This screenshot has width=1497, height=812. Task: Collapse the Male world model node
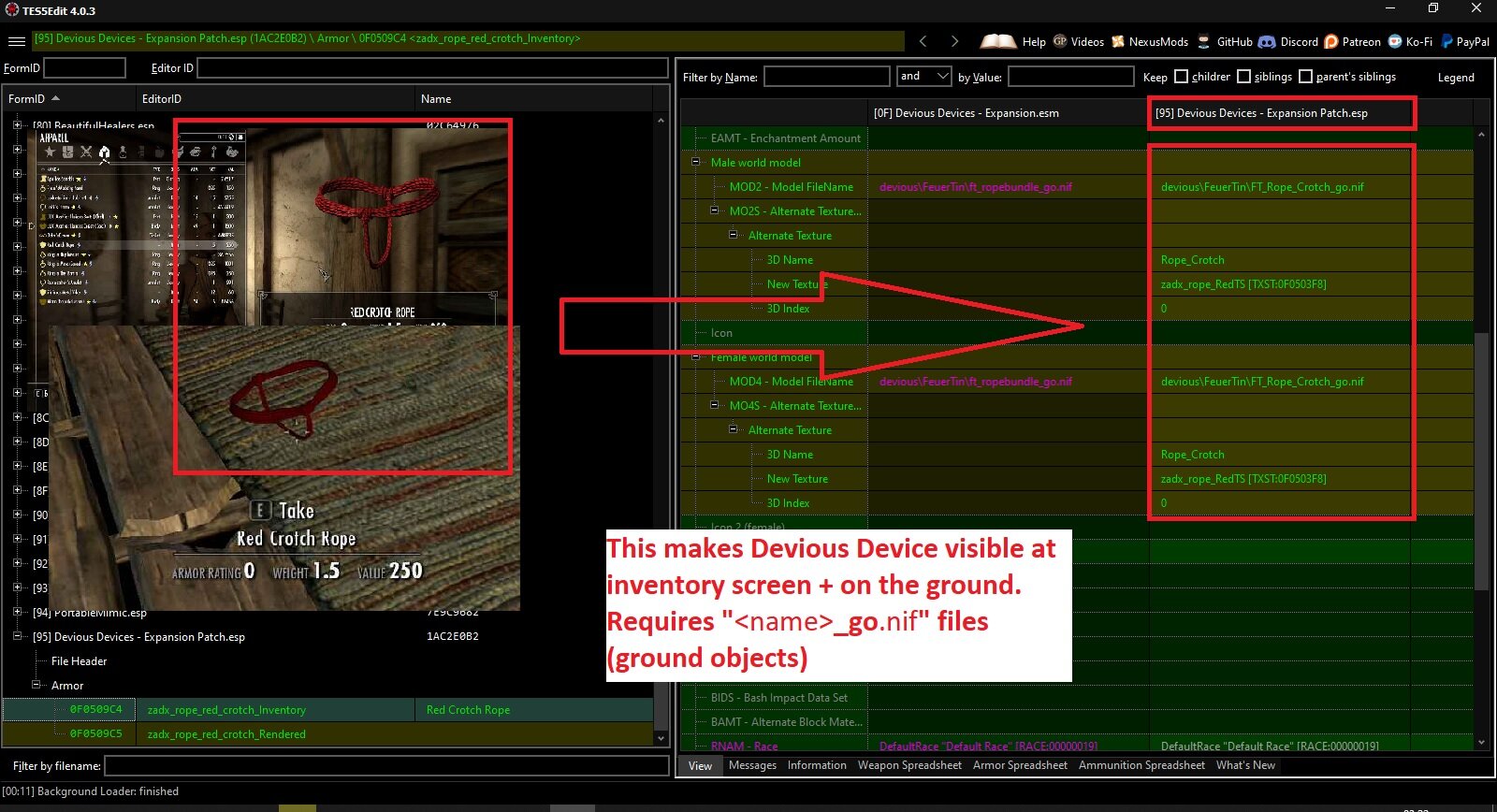tap(696, 162)
